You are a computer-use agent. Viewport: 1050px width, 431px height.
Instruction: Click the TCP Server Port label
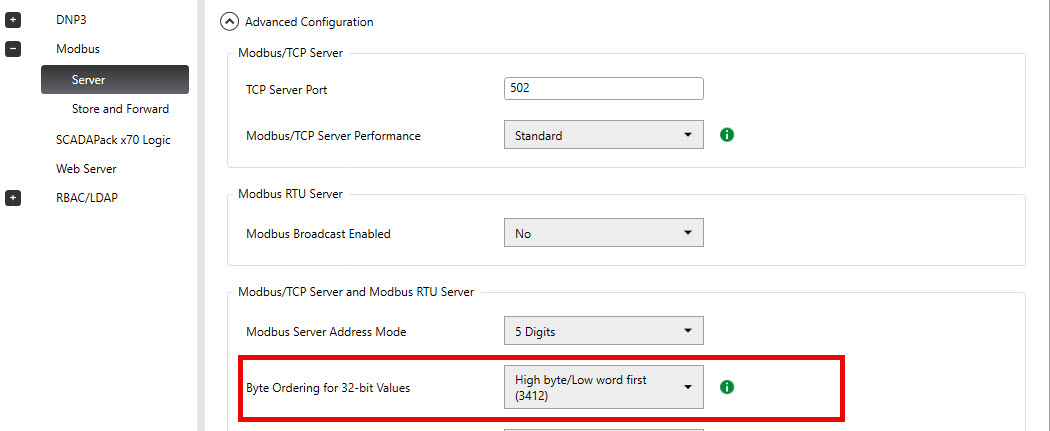click(x=287, y=89)
